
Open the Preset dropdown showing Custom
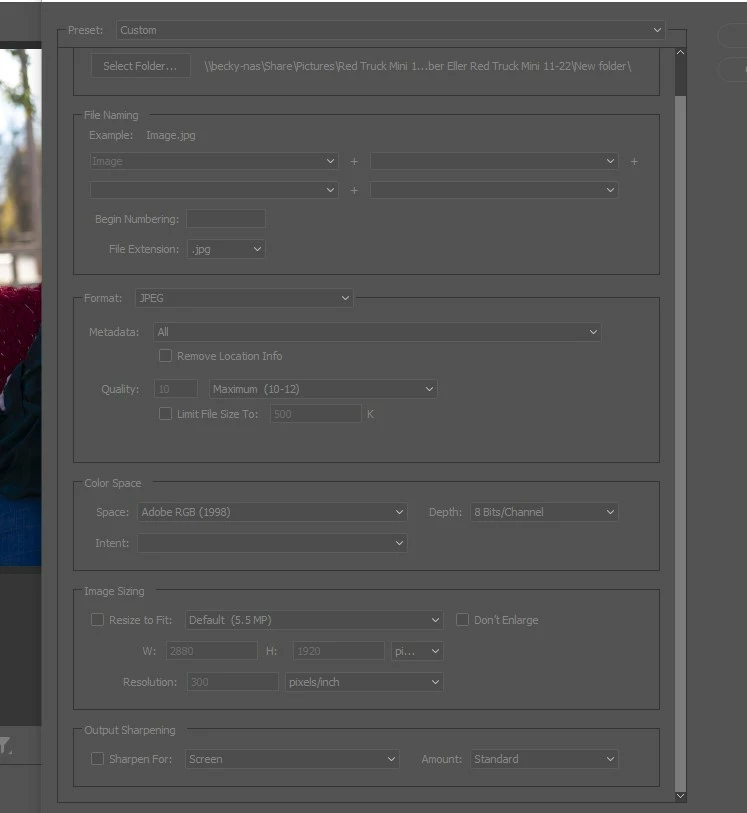click(x=390, y=30)
